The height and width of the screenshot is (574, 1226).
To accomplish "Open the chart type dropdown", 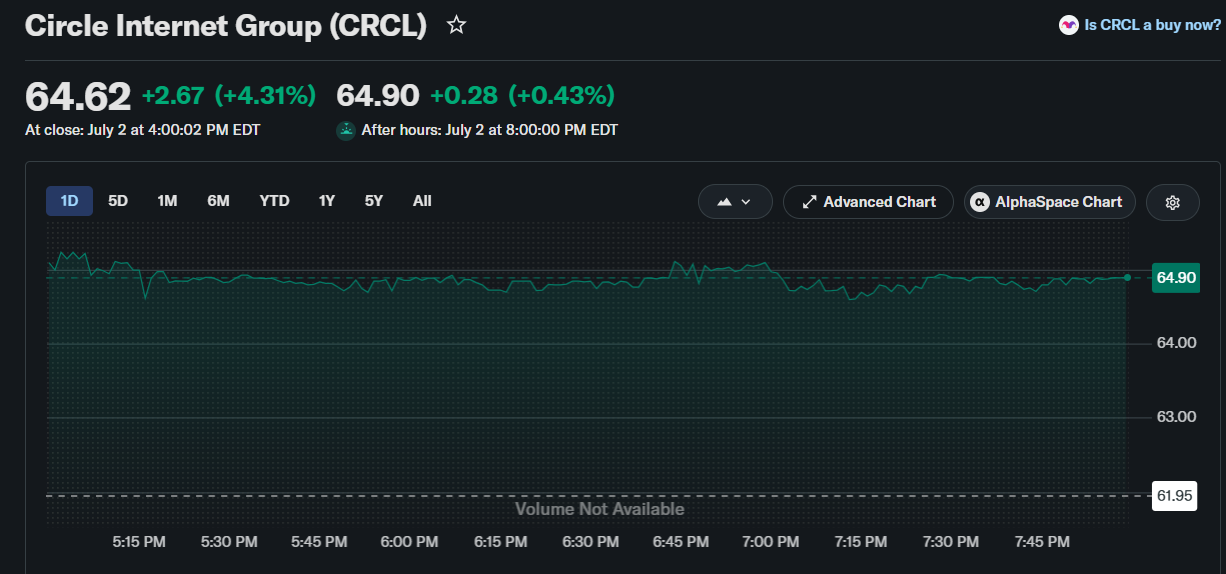I will [735, 202].
